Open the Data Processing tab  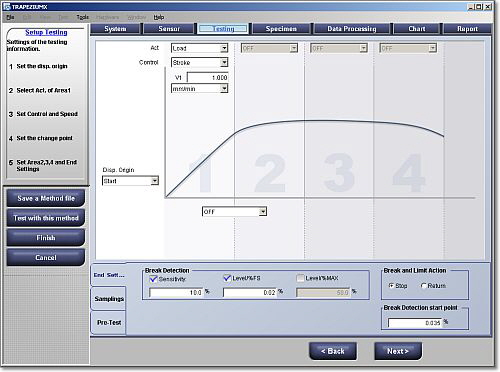(x=352, y=29)
